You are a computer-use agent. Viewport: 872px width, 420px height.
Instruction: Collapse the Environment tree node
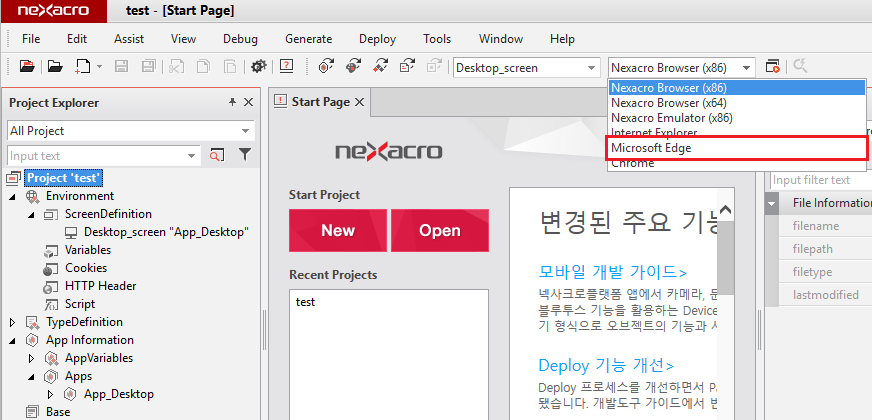(x=13, y=196)
